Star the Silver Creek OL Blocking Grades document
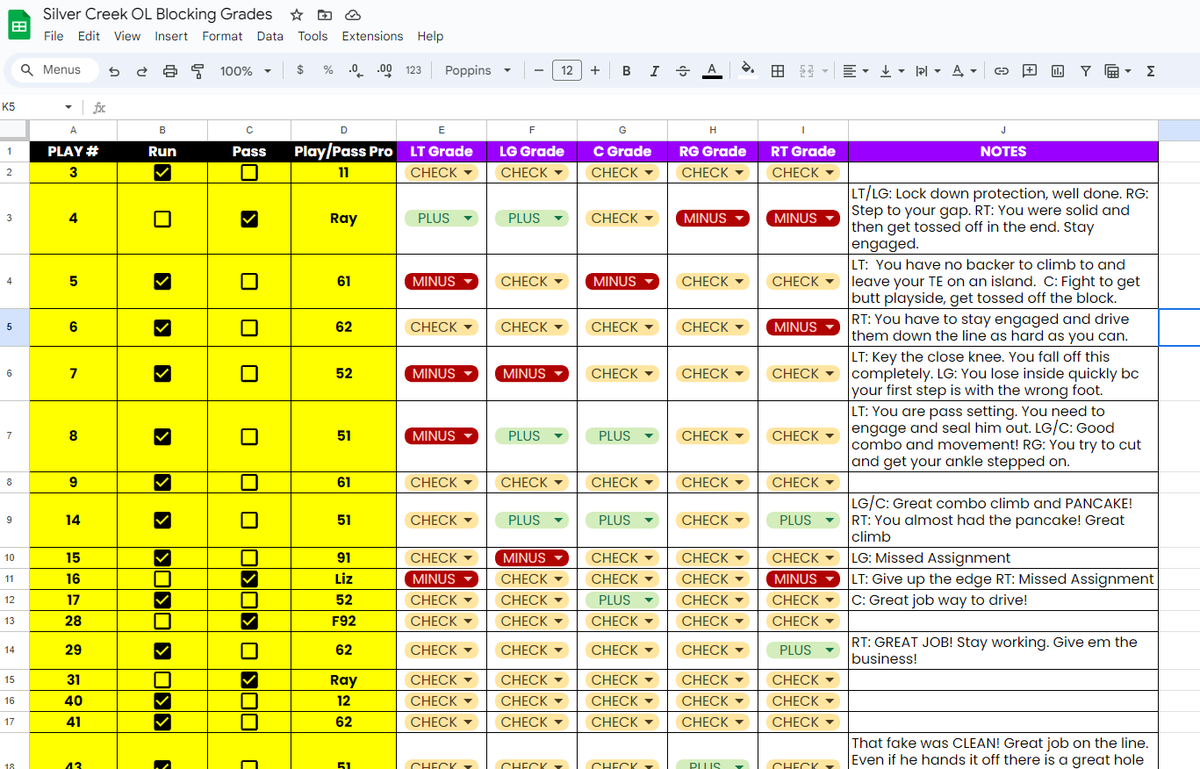Viewport: 1200px width, 769px height. click(297, 15)
